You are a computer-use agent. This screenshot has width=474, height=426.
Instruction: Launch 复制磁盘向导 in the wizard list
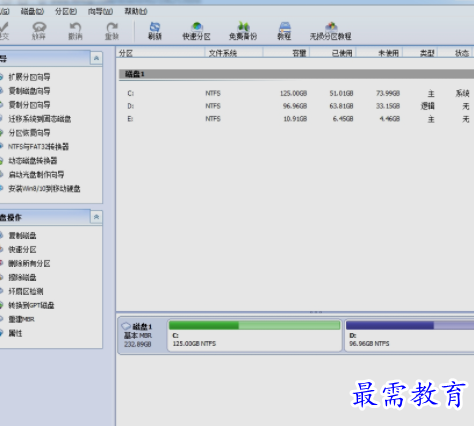29,91
